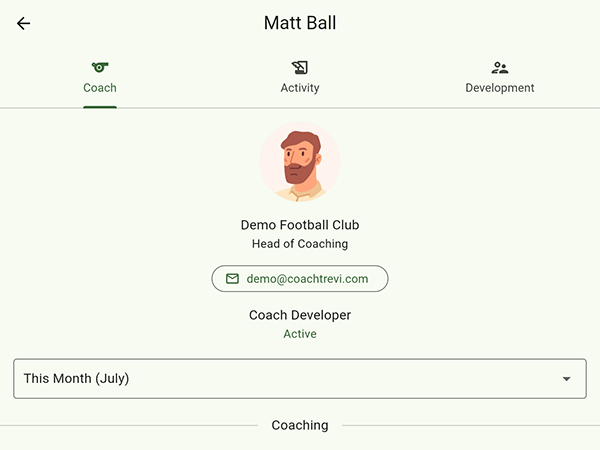Click the Coach Developer label
Viewport: 600px width, 450px height.
click(300, 315)
